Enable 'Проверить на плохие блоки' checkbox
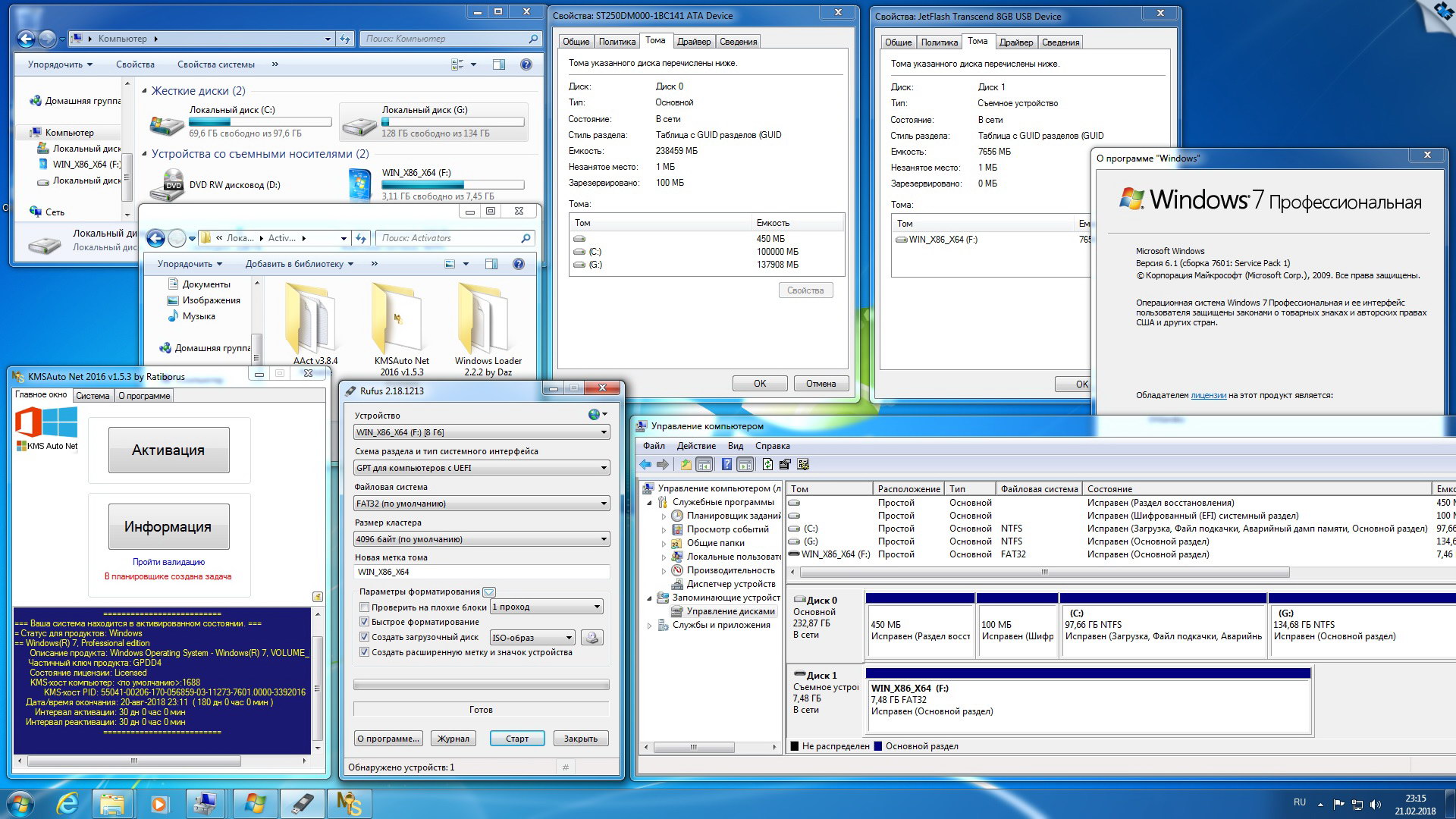 click(365, 607)
